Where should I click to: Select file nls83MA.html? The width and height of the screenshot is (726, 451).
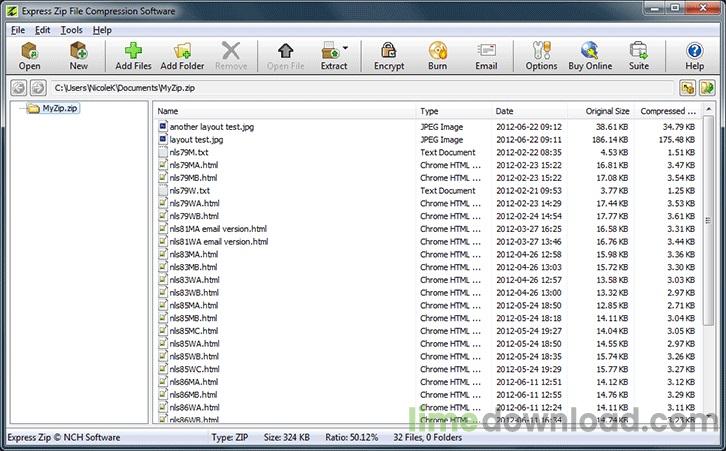click(194, 254)
